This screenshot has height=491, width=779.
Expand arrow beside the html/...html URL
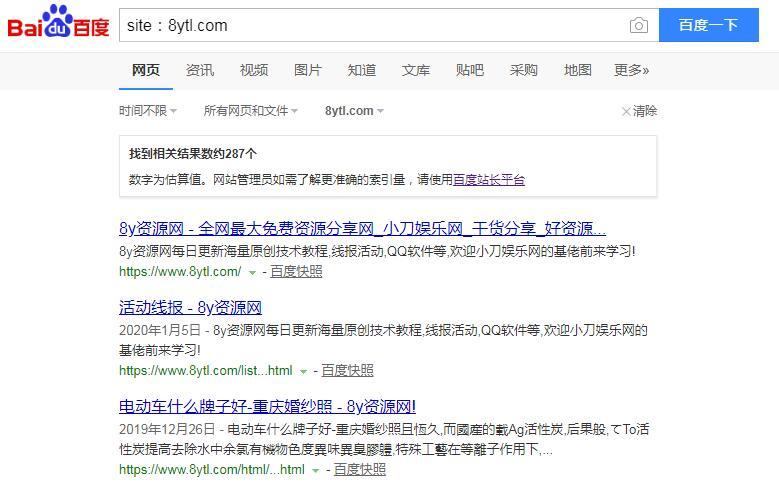click(x=315, y=470)
